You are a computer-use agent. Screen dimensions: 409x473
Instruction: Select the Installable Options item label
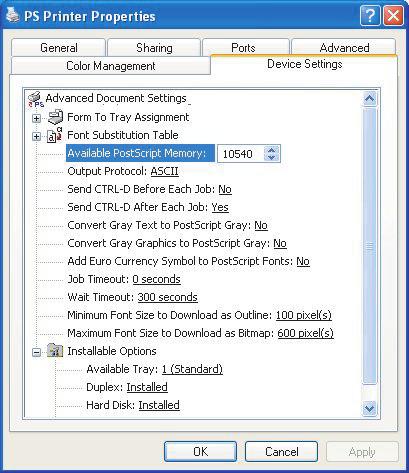click(112, 351)
